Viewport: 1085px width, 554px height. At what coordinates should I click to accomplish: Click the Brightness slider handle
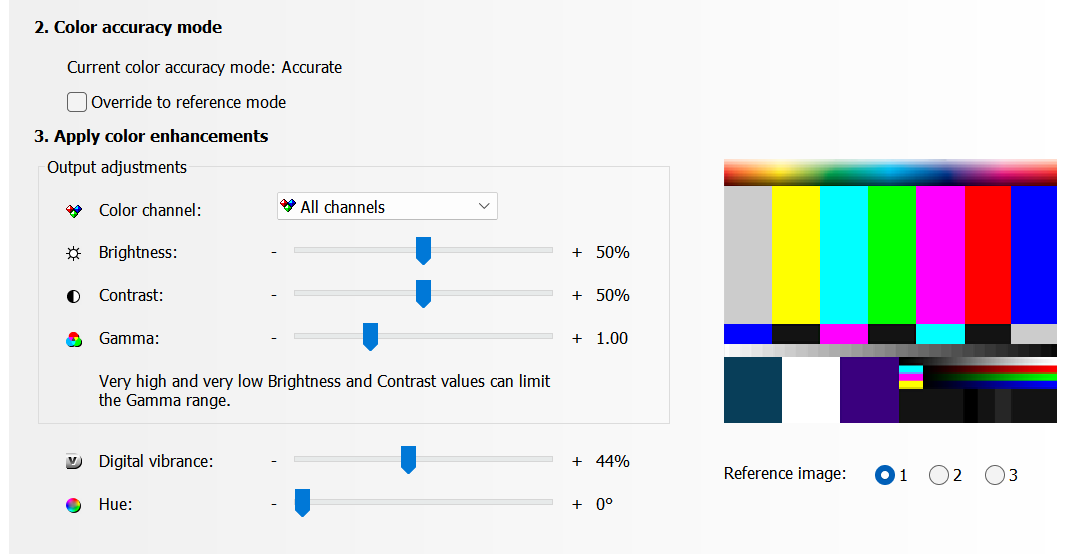[423, 251]
